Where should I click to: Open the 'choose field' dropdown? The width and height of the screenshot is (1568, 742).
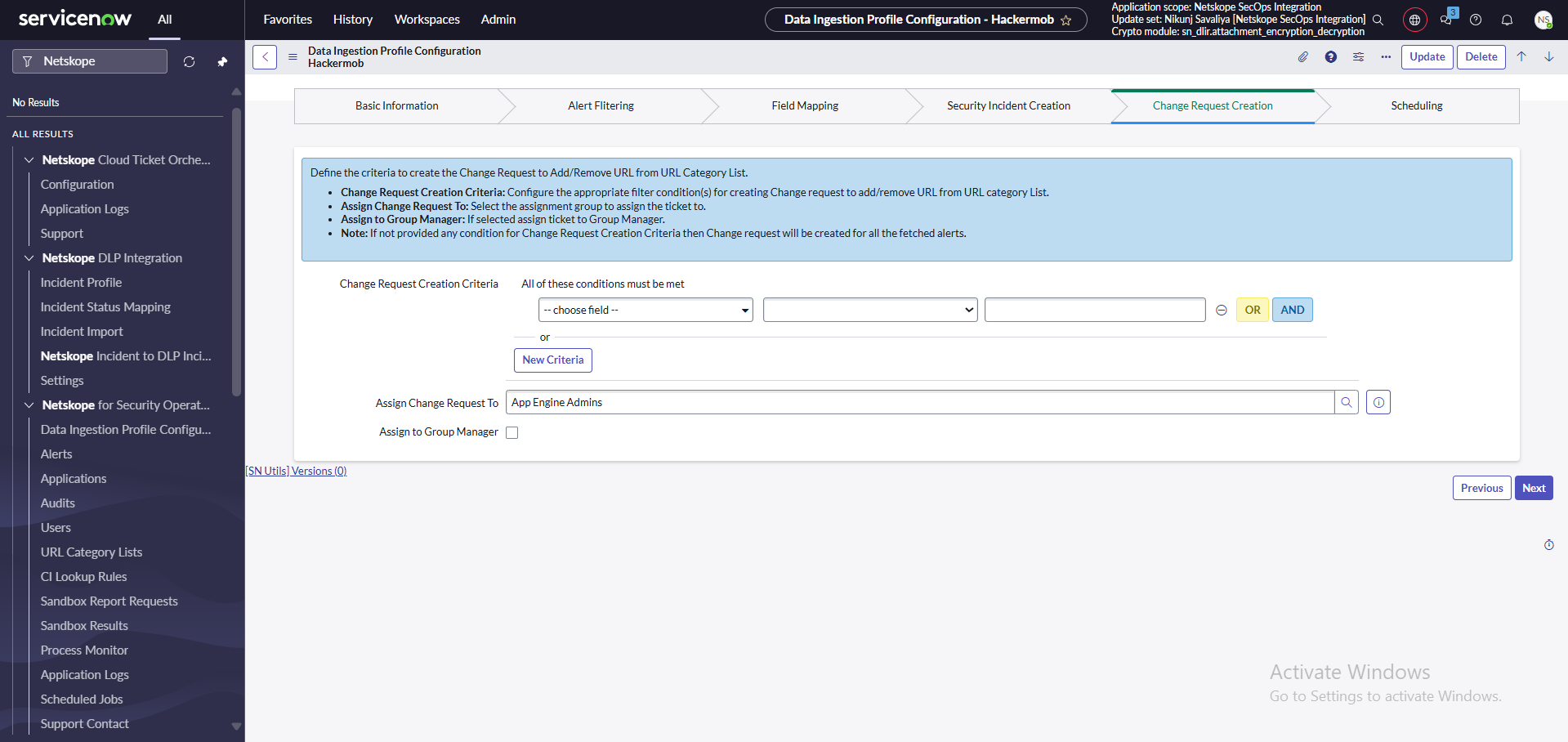click(646, 310)
